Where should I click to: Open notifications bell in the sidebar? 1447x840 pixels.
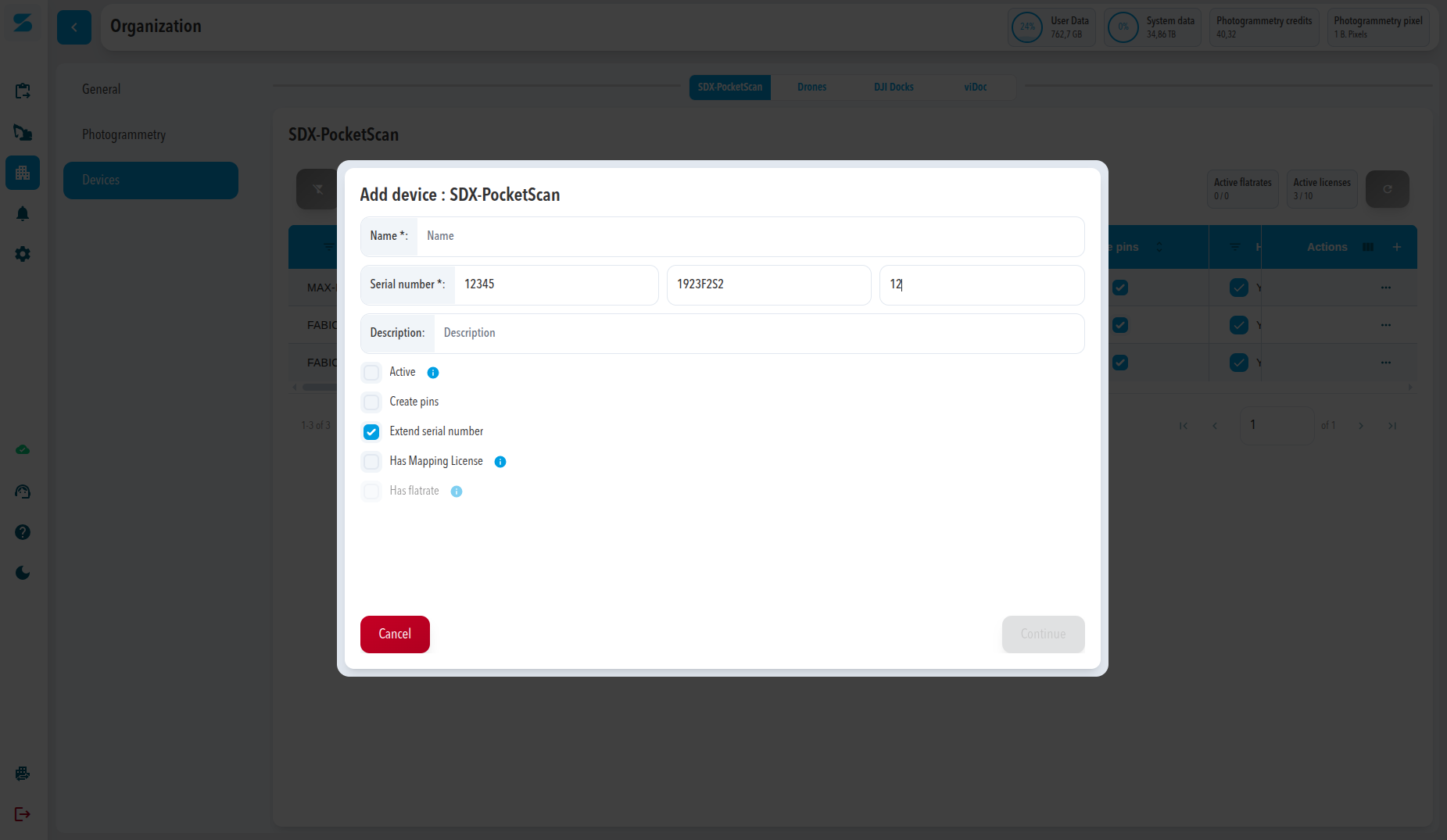23,213
